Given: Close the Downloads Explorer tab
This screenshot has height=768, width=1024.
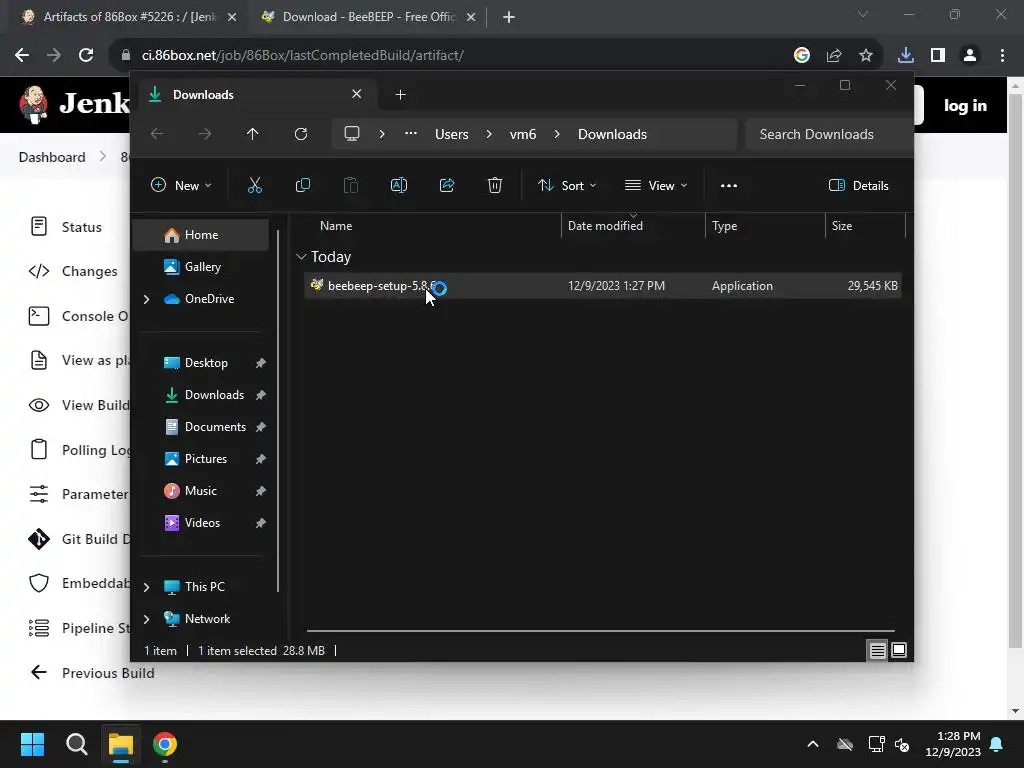Looking at the screenshot, I should (x=357, y=94).
